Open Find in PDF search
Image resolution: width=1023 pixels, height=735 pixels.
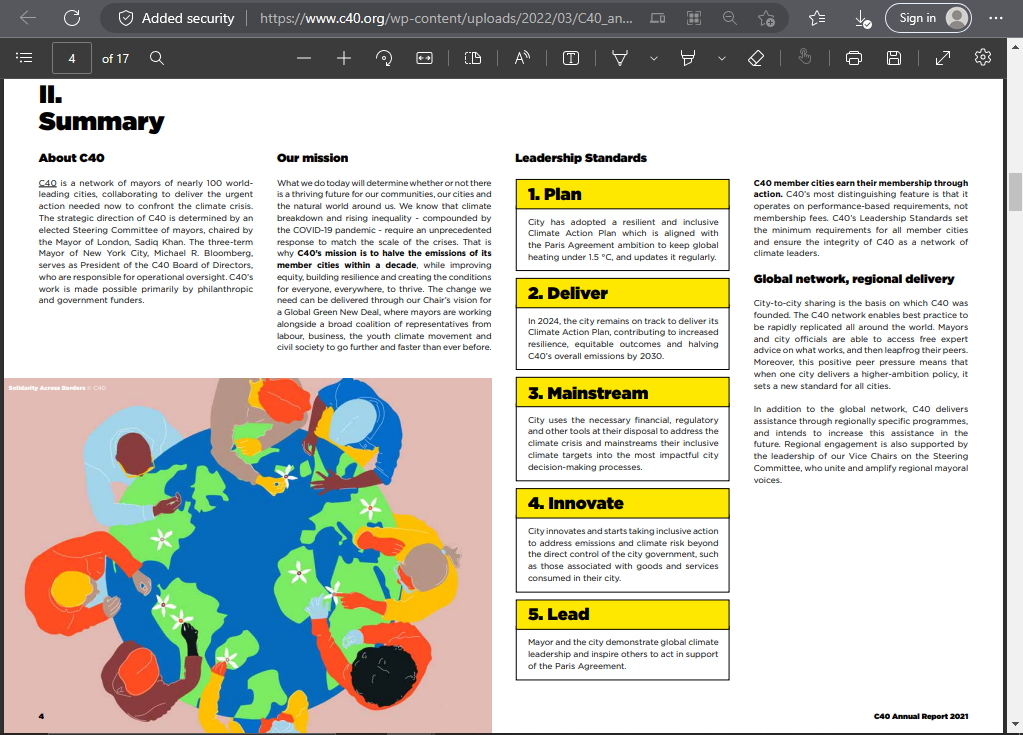(157, 58)
